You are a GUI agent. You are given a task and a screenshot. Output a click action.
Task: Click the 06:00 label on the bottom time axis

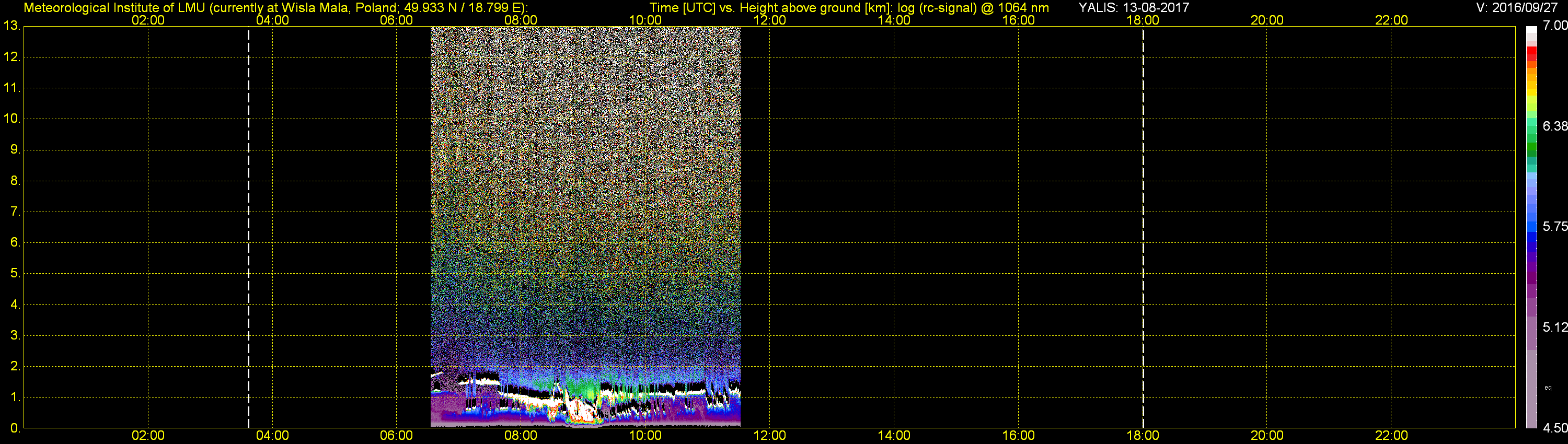[x=396, y=436]
